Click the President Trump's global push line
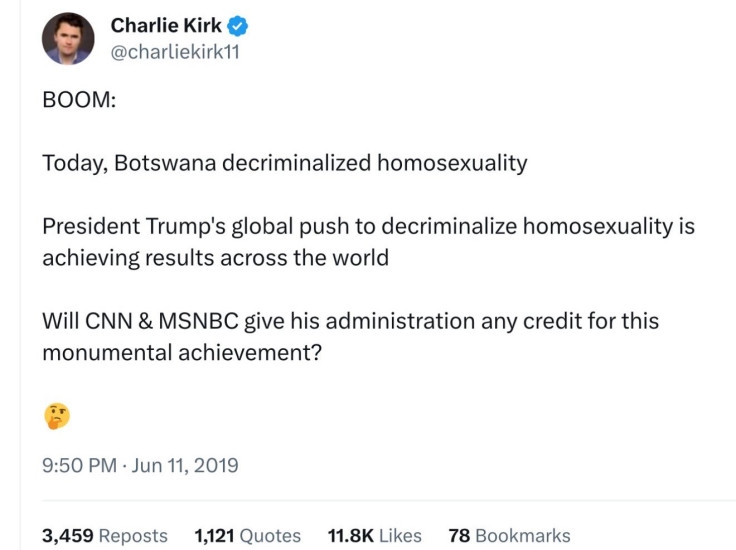The width and height of the screenshot is (736, 550). point(368,226)
